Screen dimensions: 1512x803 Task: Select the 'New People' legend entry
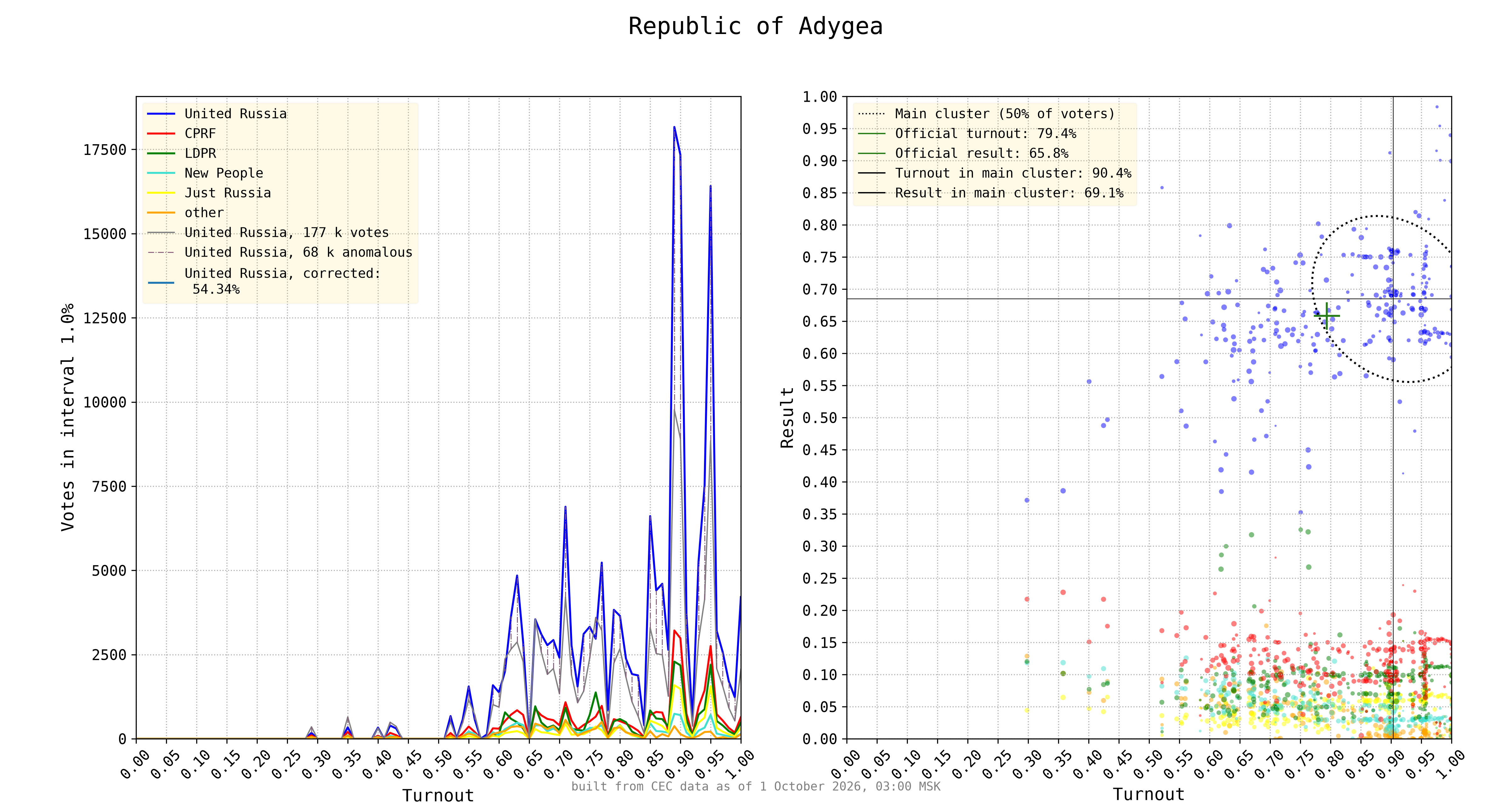(224, 173)
